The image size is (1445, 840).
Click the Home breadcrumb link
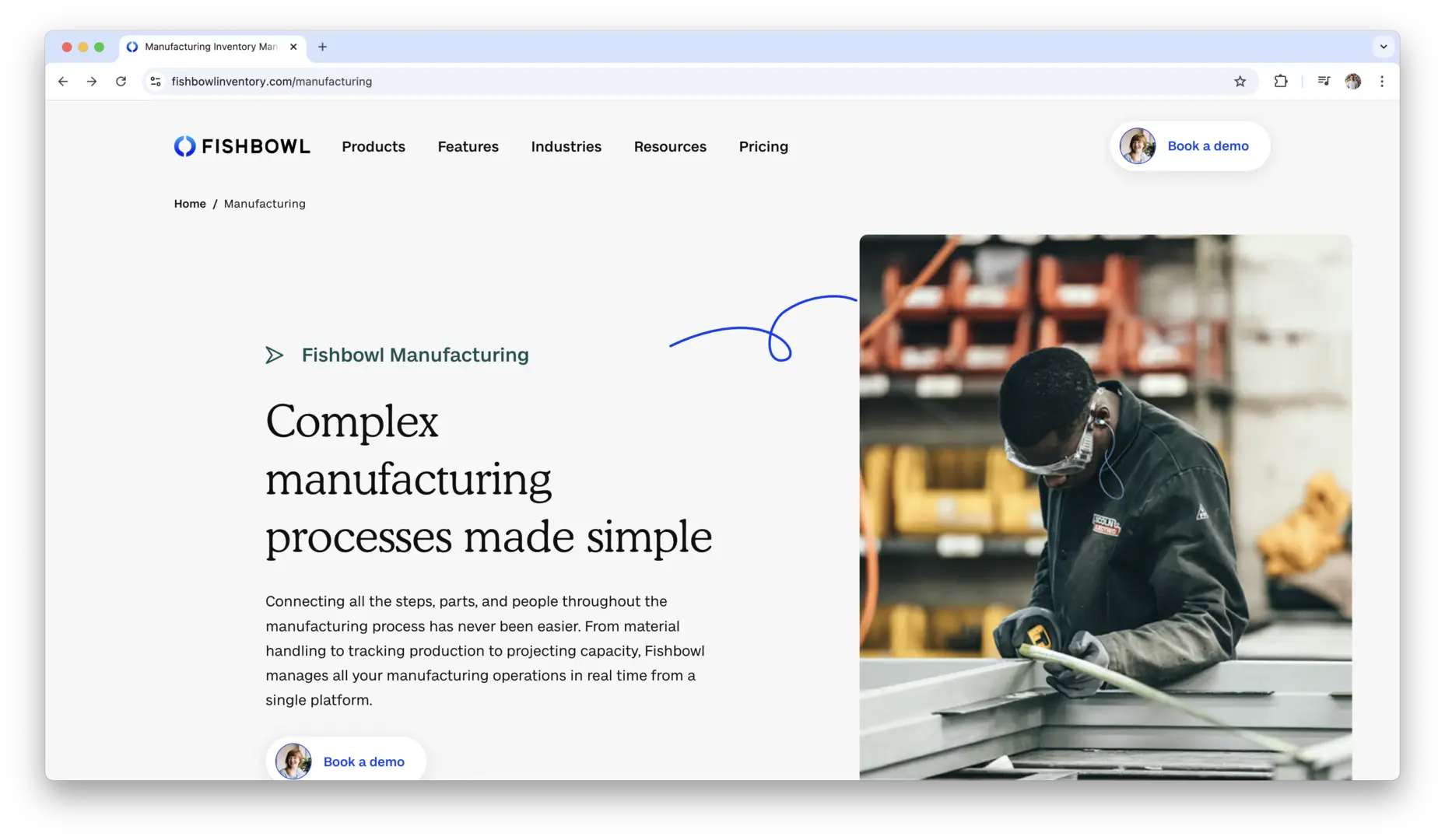(x=190, y=204)
